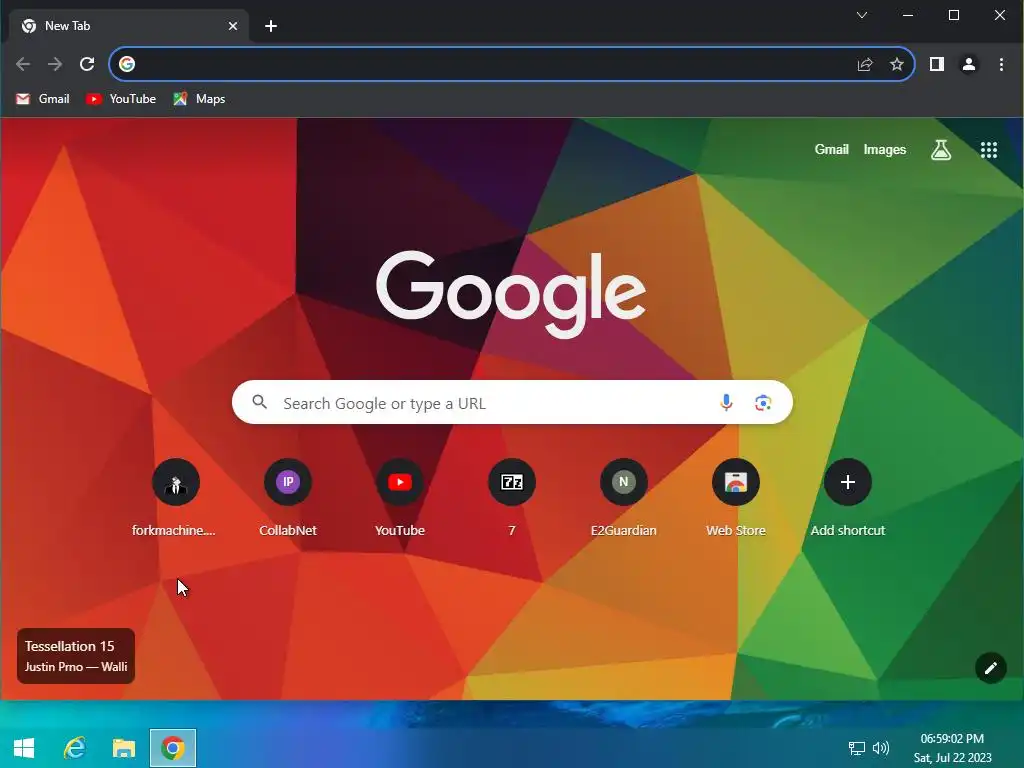Image resolution: width=1024 pixels, height=768 pixels.
Task: Click the magnifier icon in search box
Action: click(260, 402)
